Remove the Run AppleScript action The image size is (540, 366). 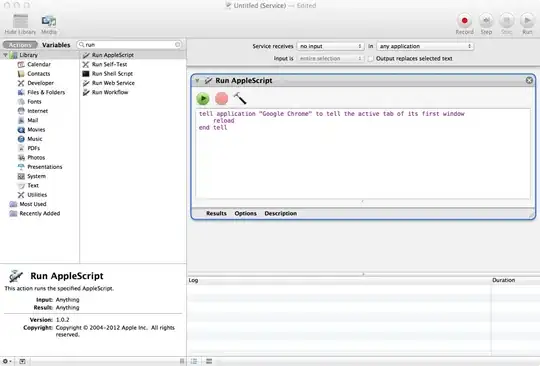[x=529, y=81]
